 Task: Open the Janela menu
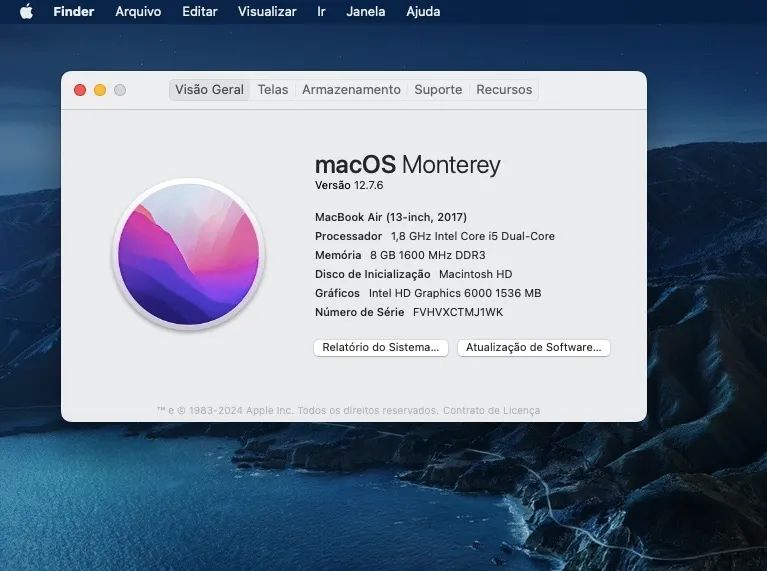365,12
